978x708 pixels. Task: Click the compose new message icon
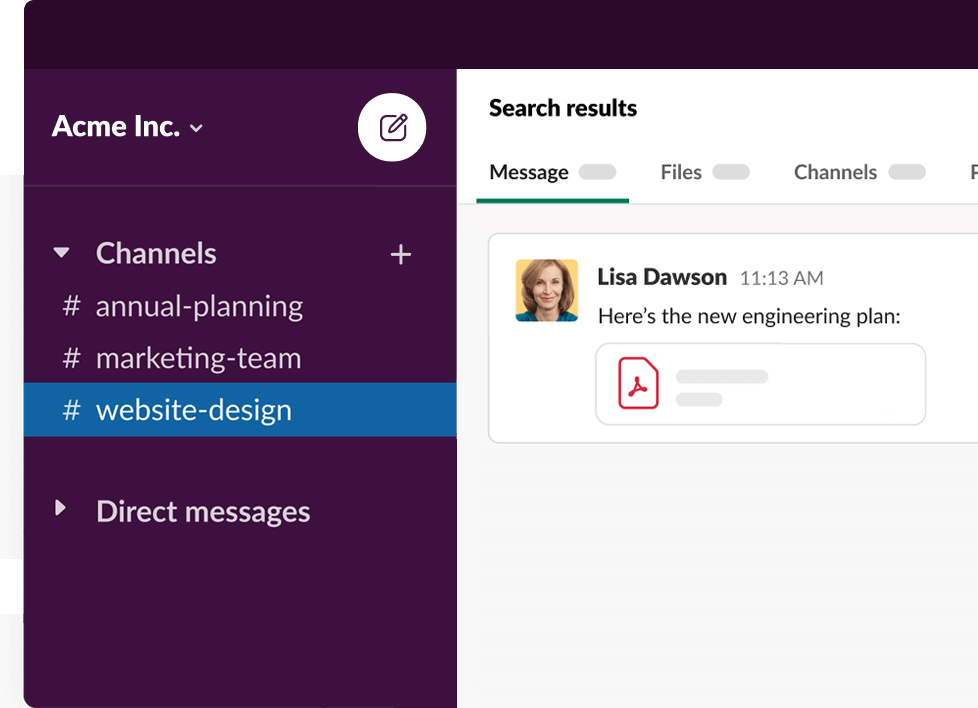tap(392, 127)
